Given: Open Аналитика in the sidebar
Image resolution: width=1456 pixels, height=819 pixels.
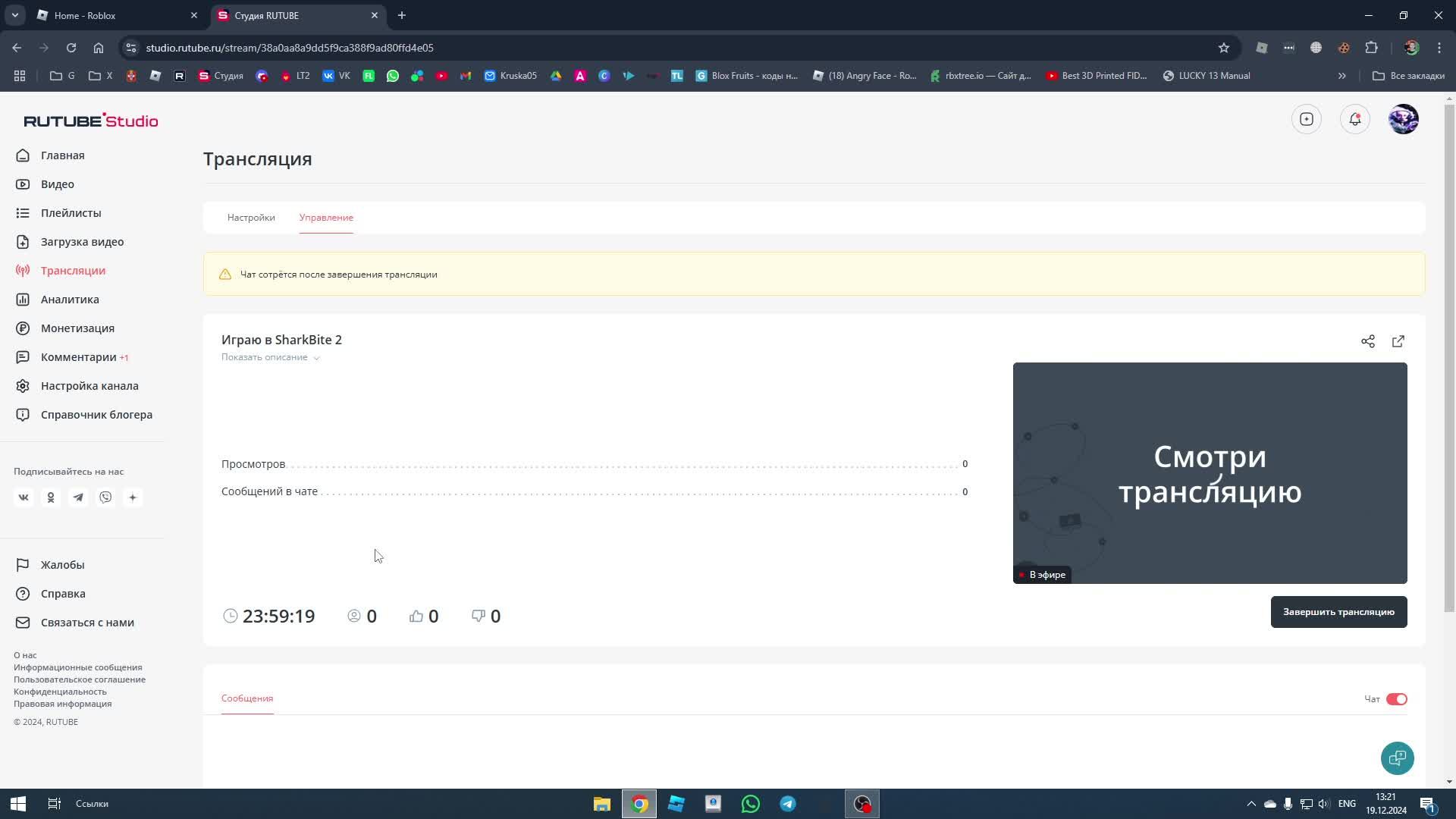Looking at the screenshot, I should (x=70, y=300).
